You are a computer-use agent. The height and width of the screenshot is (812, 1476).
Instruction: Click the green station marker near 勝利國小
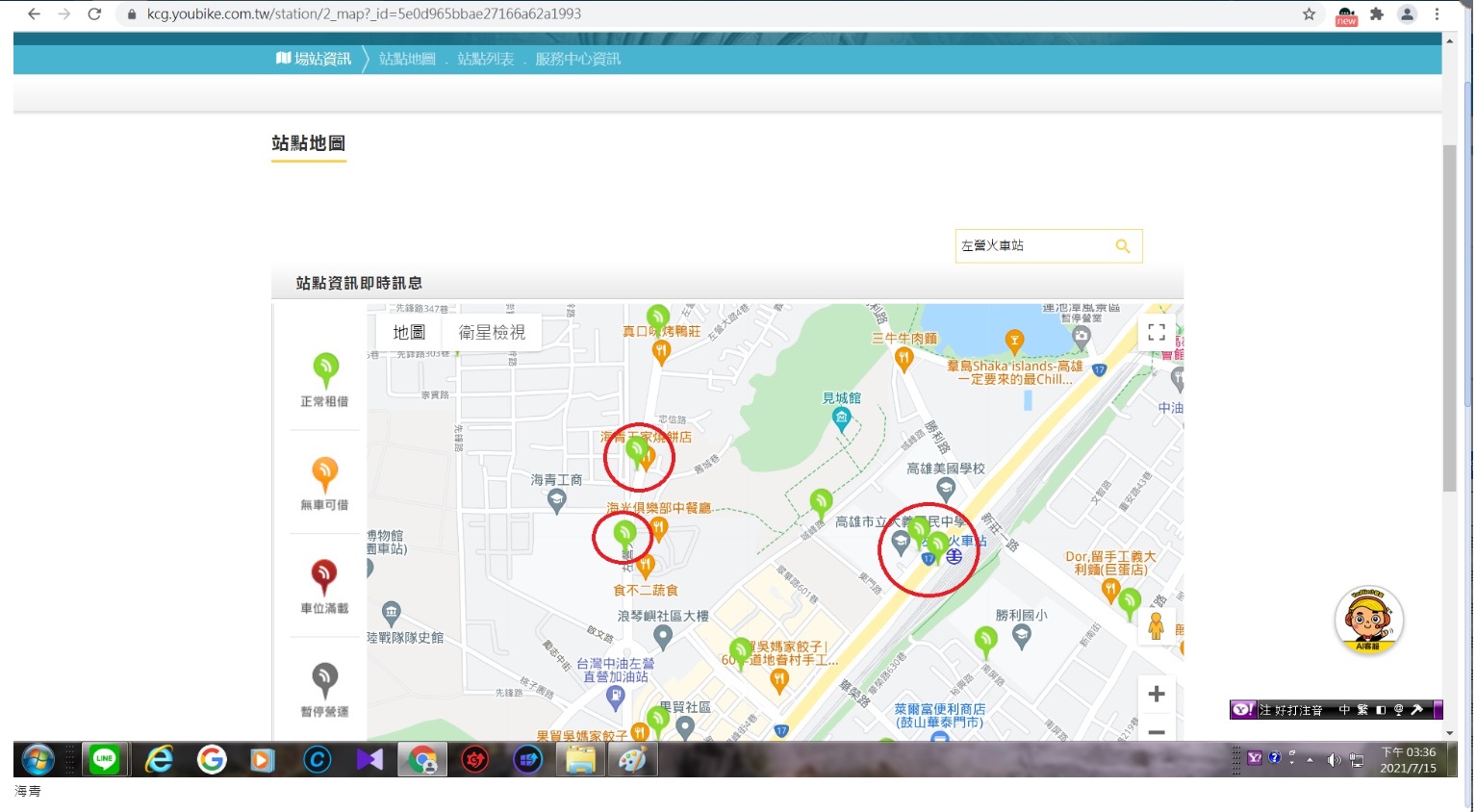pyautogui.click(x=985, y=639)
